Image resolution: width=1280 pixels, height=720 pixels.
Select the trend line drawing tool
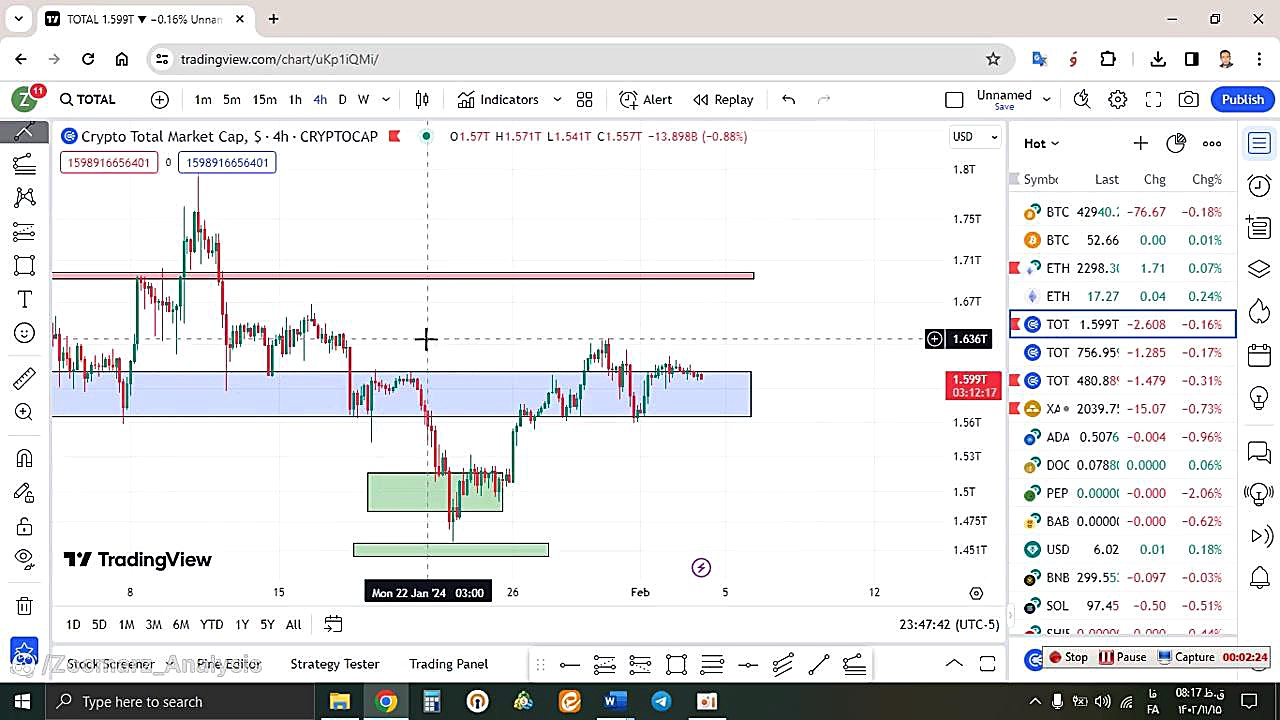point(24,130)
